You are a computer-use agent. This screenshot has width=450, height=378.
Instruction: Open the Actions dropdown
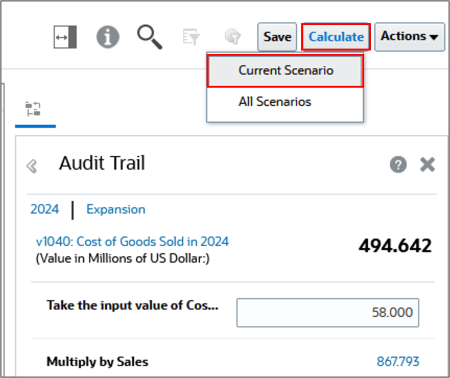pyautogui.click(x=410, y=37)
